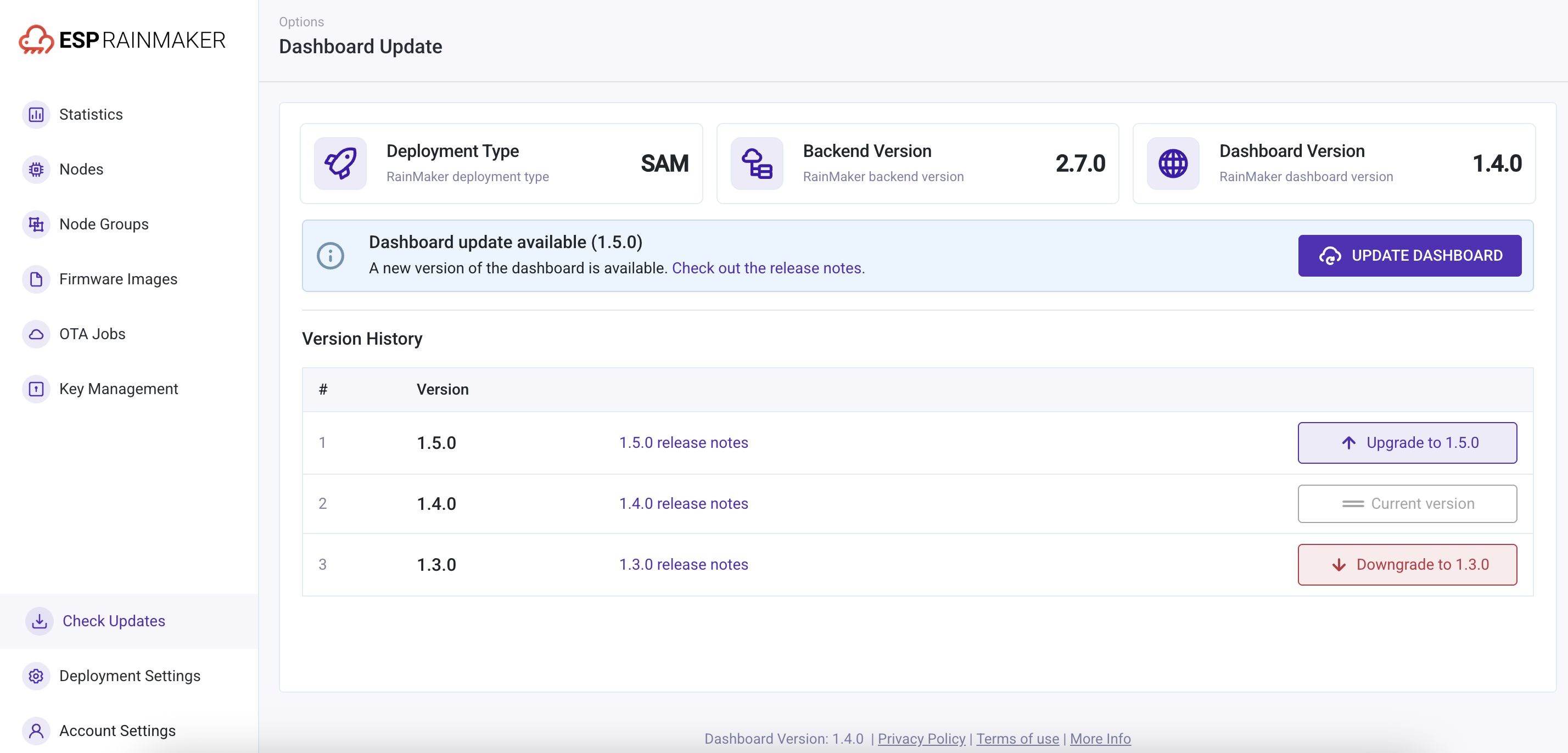1568x753 pixels.
Task: Click the Account Settings person icon
Action: click(x=37, y=730)
